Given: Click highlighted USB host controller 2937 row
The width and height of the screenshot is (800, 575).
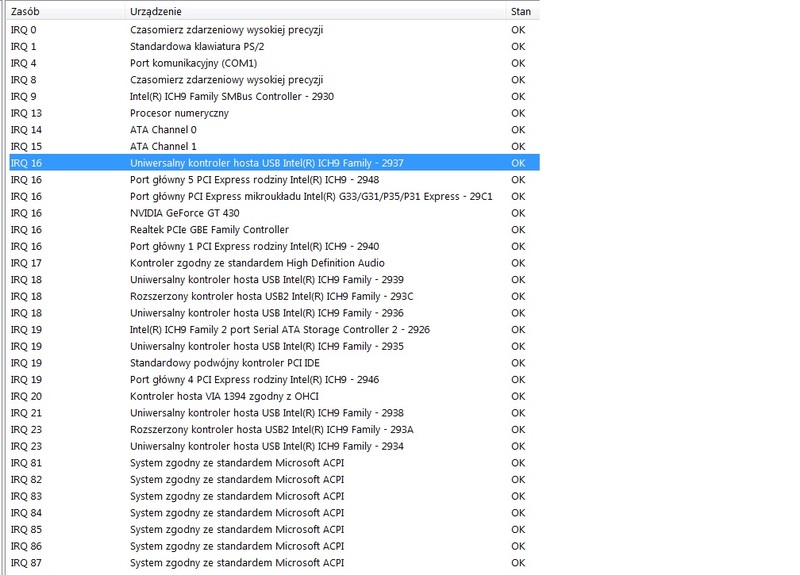Looking at the screenshot, I should (274, 163).
